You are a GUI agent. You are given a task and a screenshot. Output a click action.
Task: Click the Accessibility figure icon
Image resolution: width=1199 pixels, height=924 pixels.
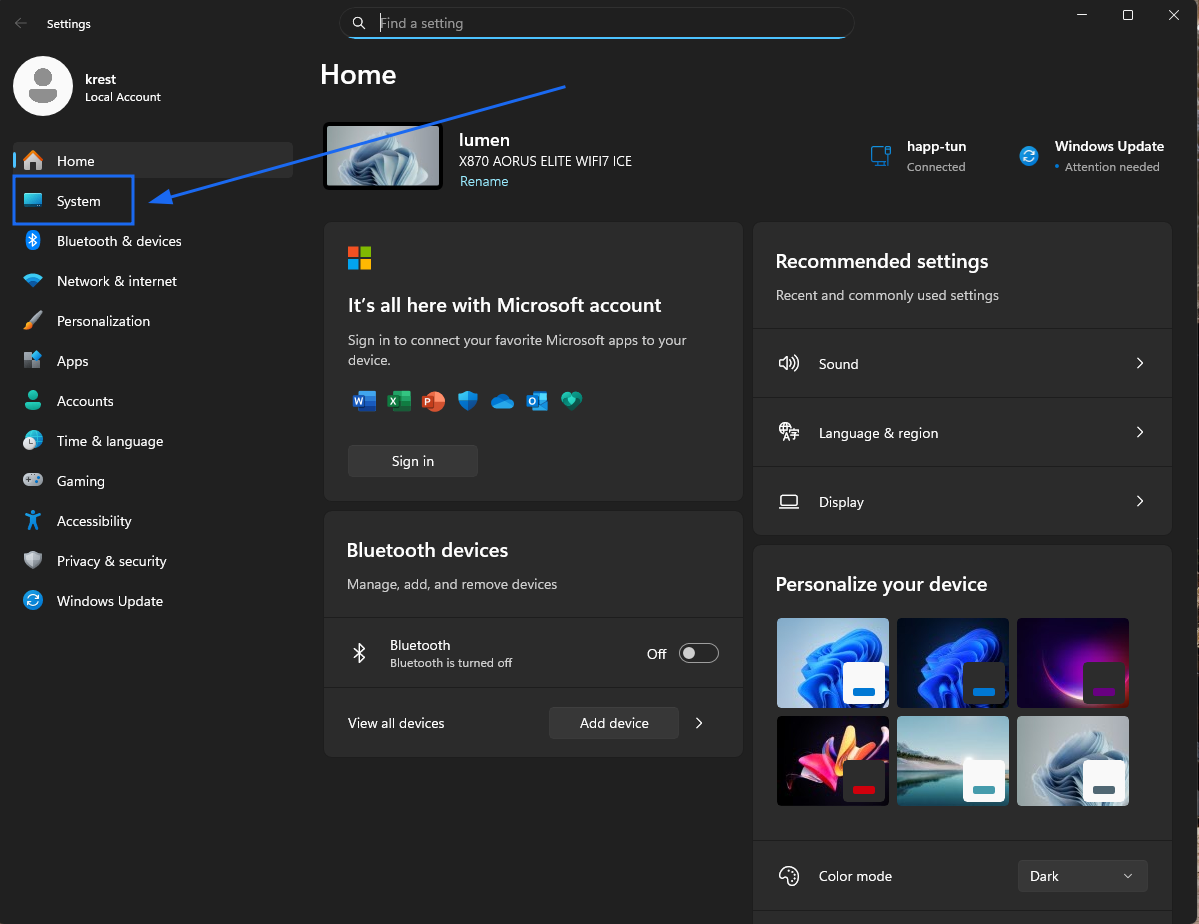coord(33,521)
